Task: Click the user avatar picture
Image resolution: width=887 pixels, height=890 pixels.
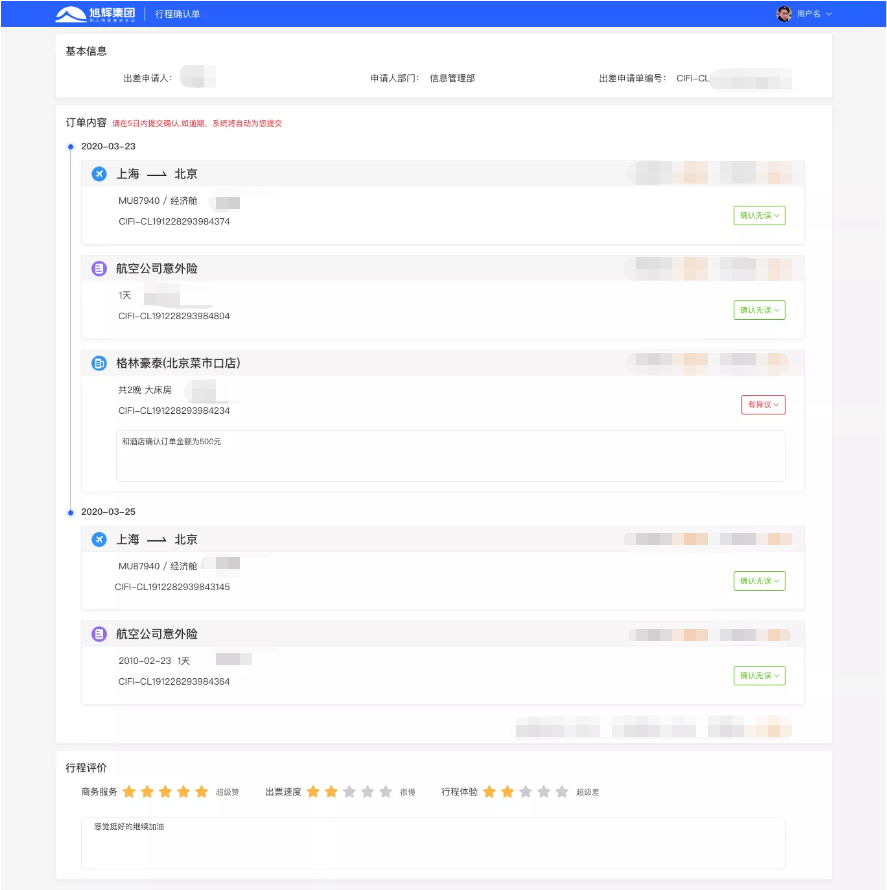Action: point(784,14)
